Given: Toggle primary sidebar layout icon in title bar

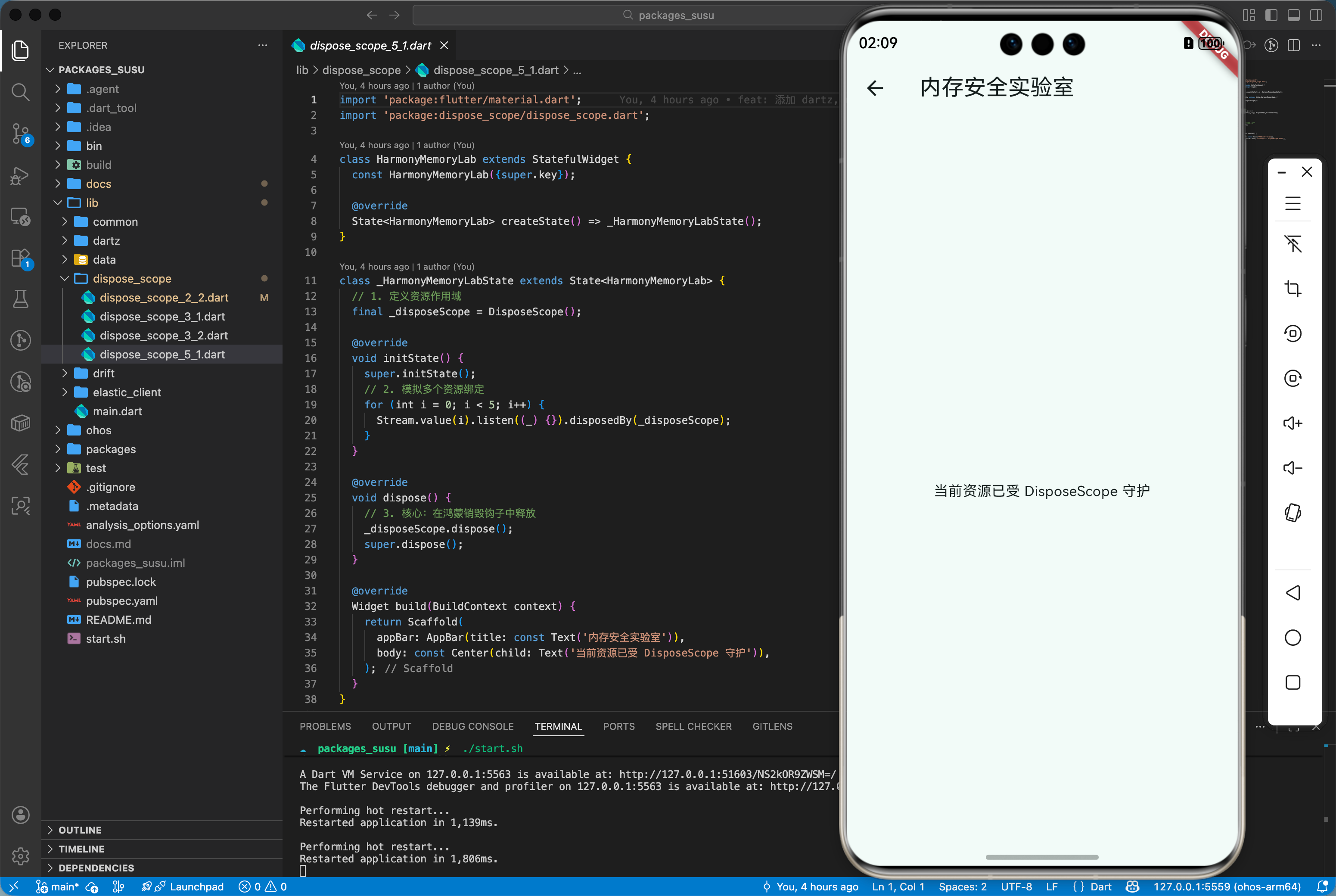Looking at the screenshot, I should pos(1271,16).
